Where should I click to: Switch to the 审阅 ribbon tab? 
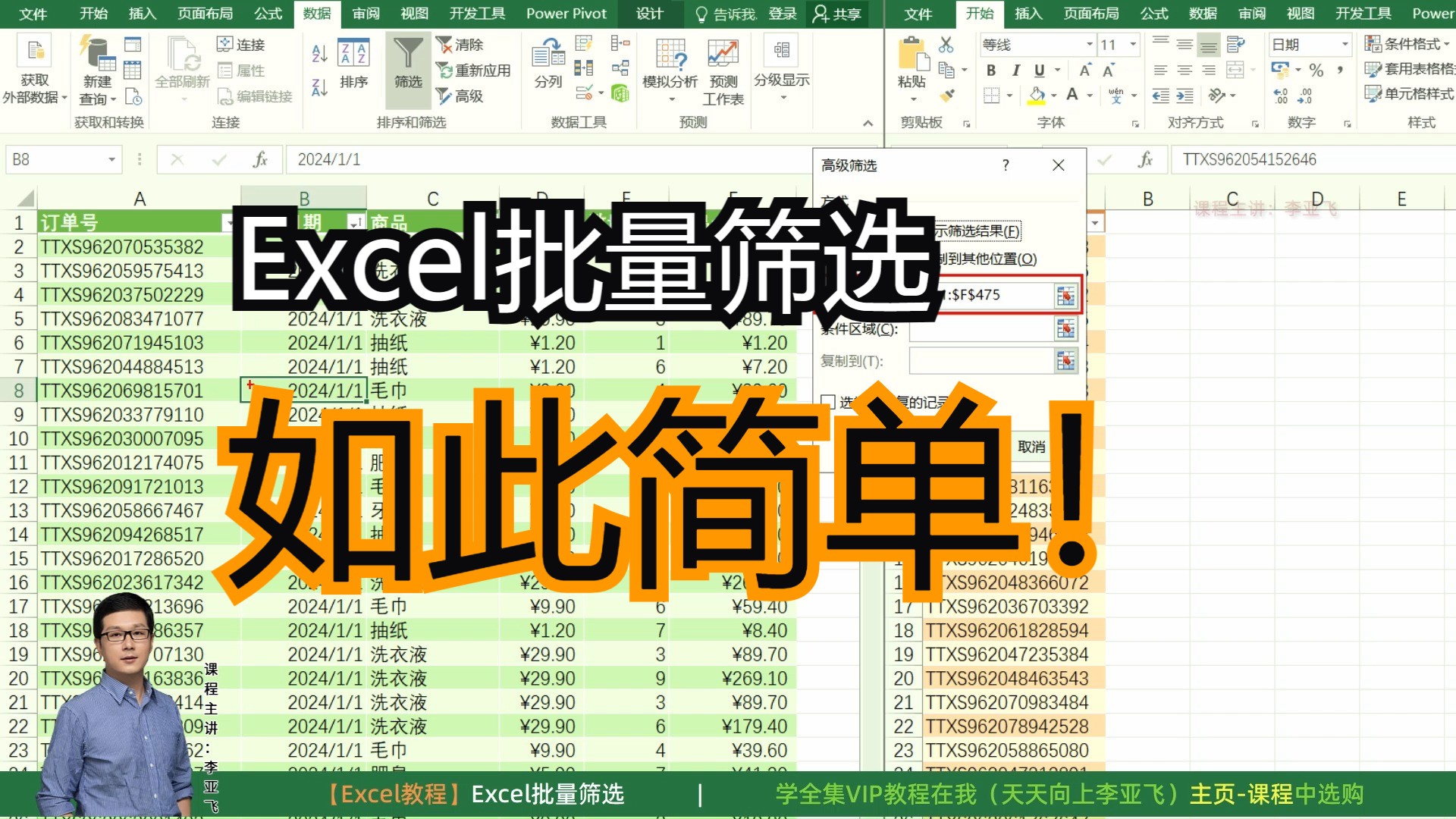coord(366,14)
